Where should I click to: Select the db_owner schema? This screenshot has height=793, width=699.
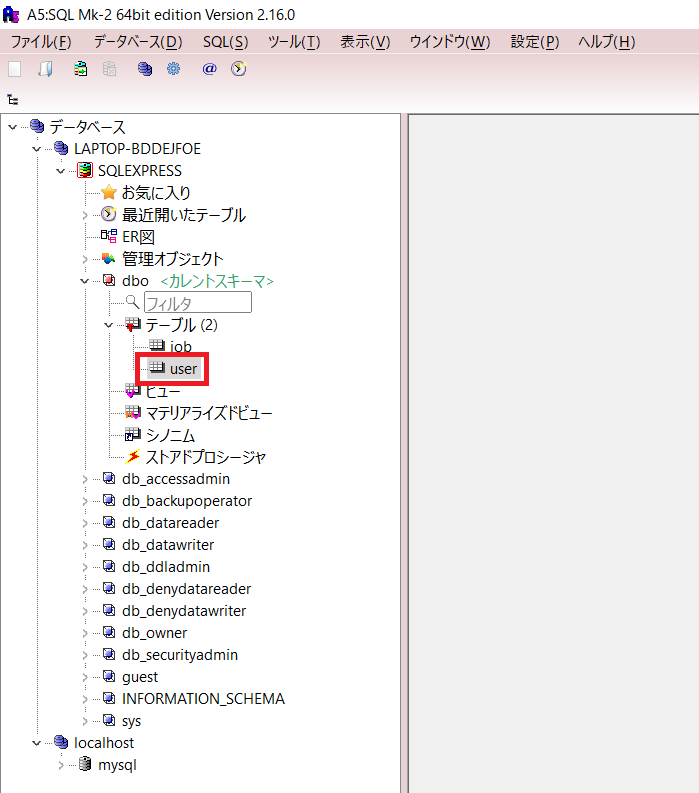(155, 633)
